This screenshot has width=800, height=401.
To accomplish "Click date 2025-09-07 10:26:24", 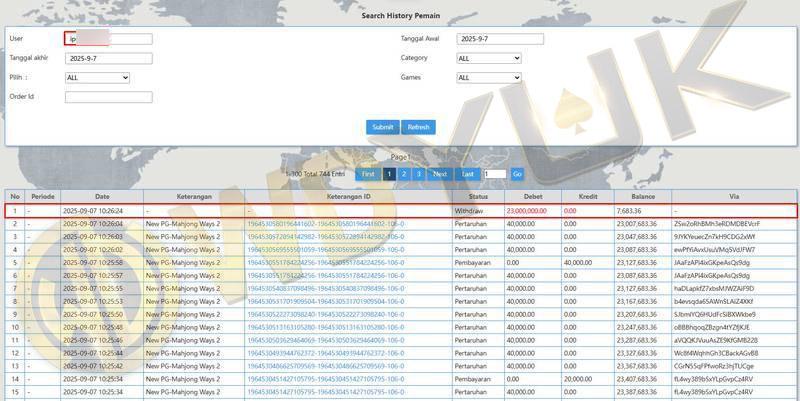I will point(93,211).
